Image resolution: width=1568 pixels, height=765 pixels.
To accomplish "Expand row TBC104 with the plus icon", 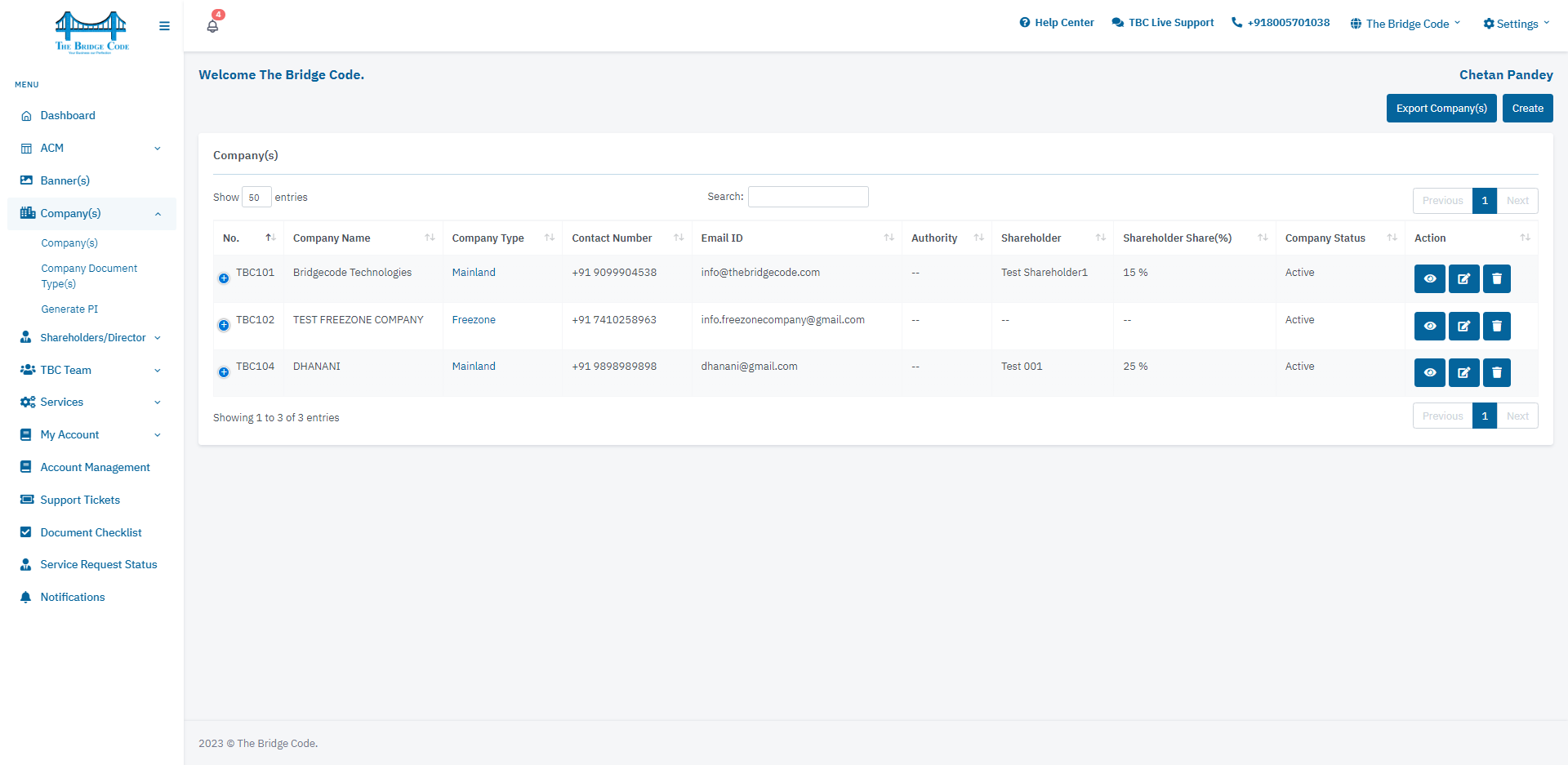I will coord(224,372).
